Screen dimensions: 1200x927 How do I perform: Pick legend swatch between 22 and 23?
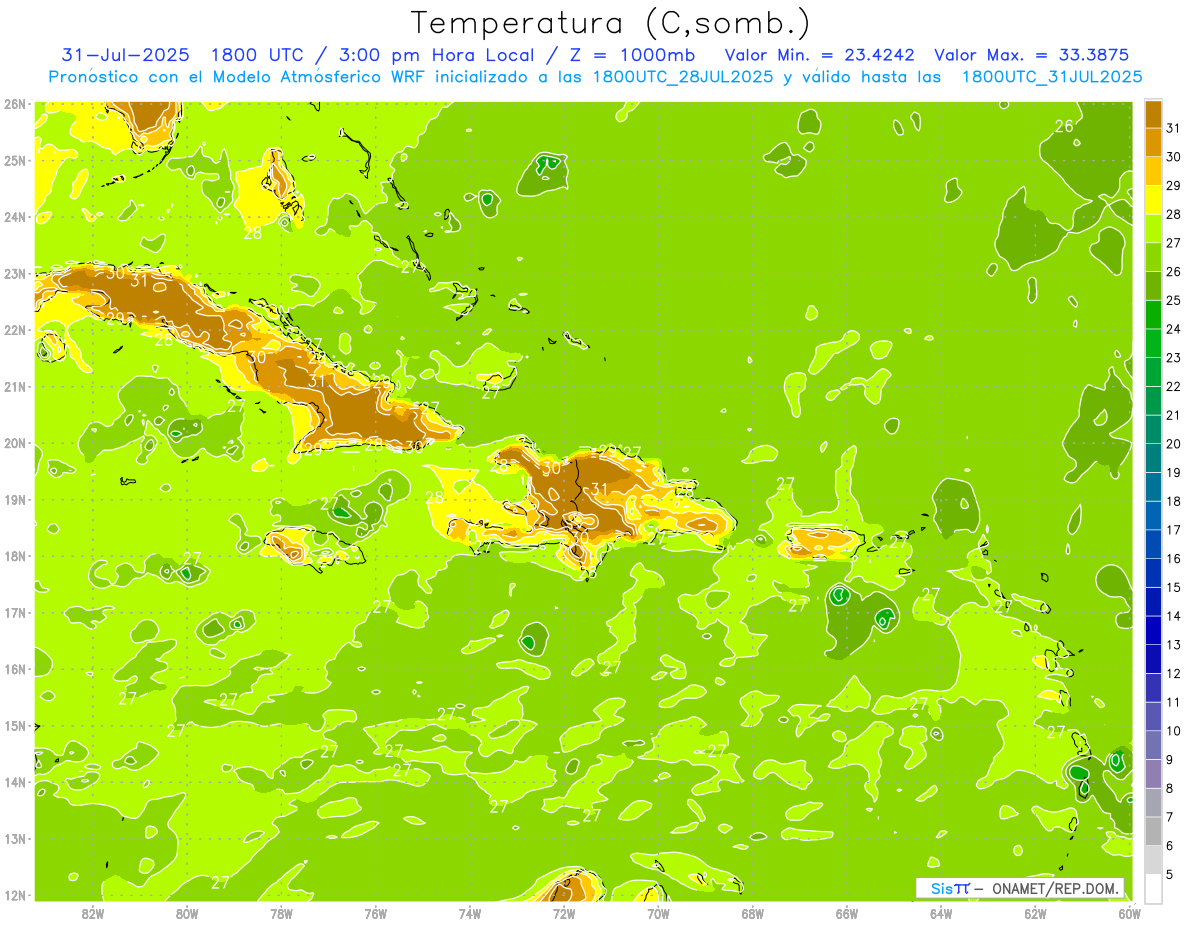click(1153, 372)
